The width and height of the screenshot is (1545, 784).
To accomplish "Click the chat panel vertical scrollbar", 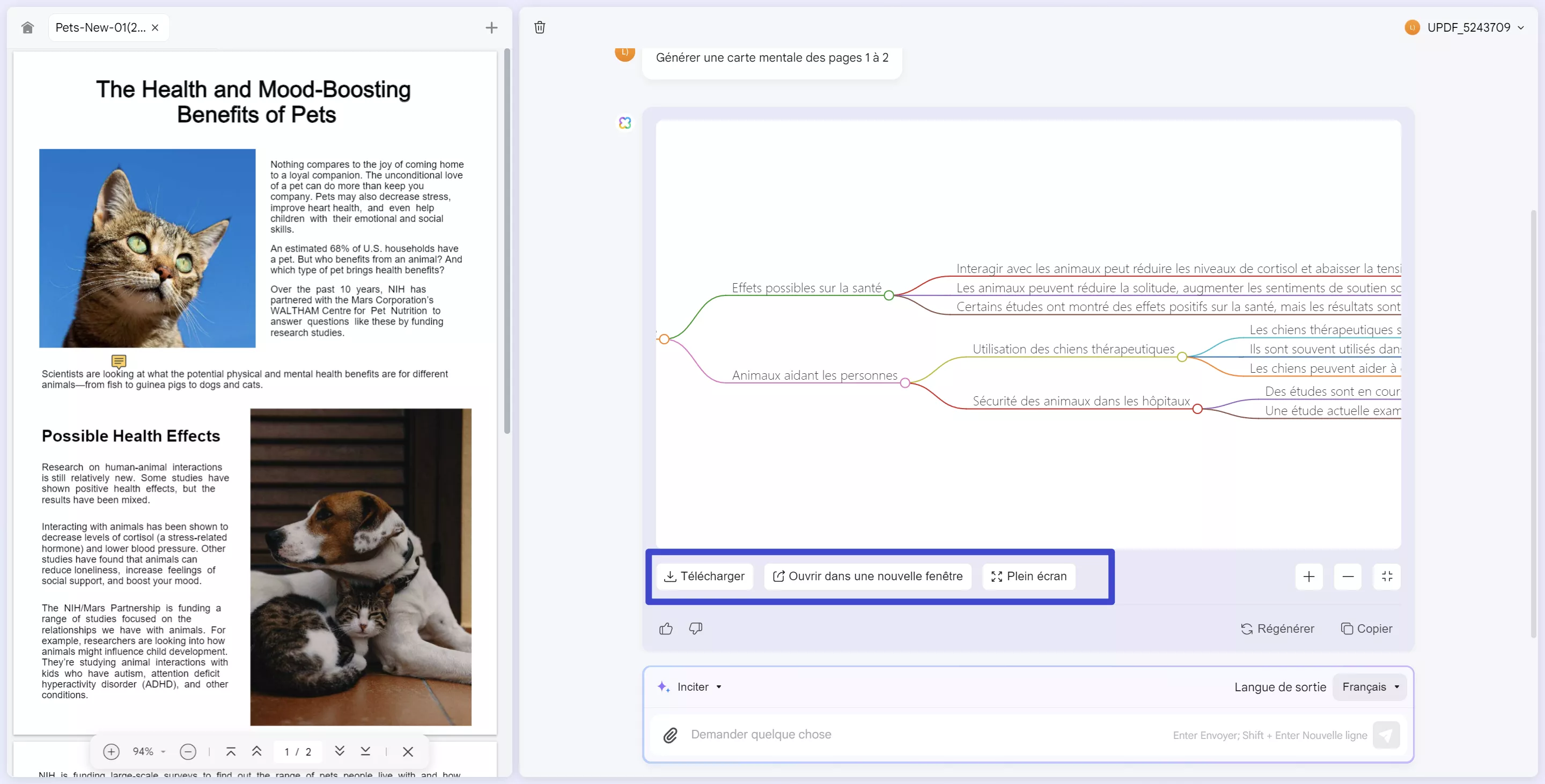I will pos(1533,424).
